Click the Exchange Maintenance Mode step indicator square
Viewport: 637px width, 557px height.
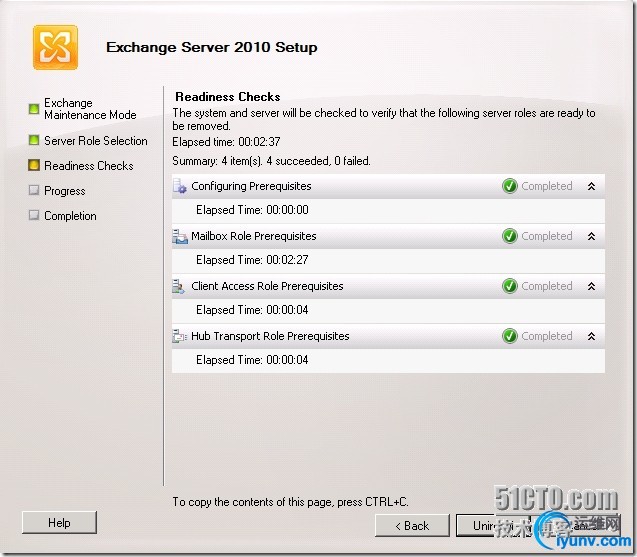[34, 109]
